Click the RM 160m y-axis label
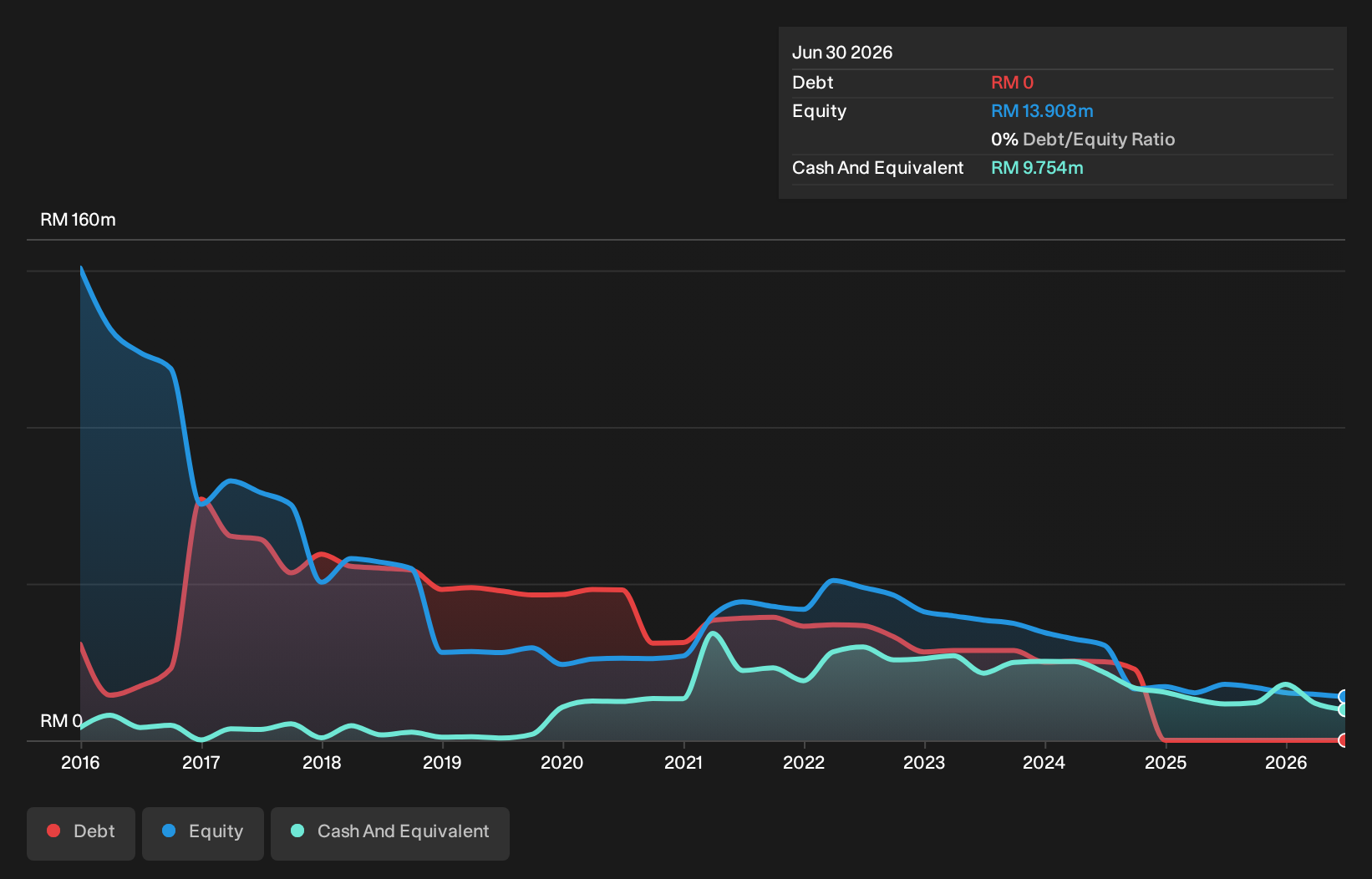The height and width of the screenshot is (879, 1372). pyautogui.click(x=78, y=220)
